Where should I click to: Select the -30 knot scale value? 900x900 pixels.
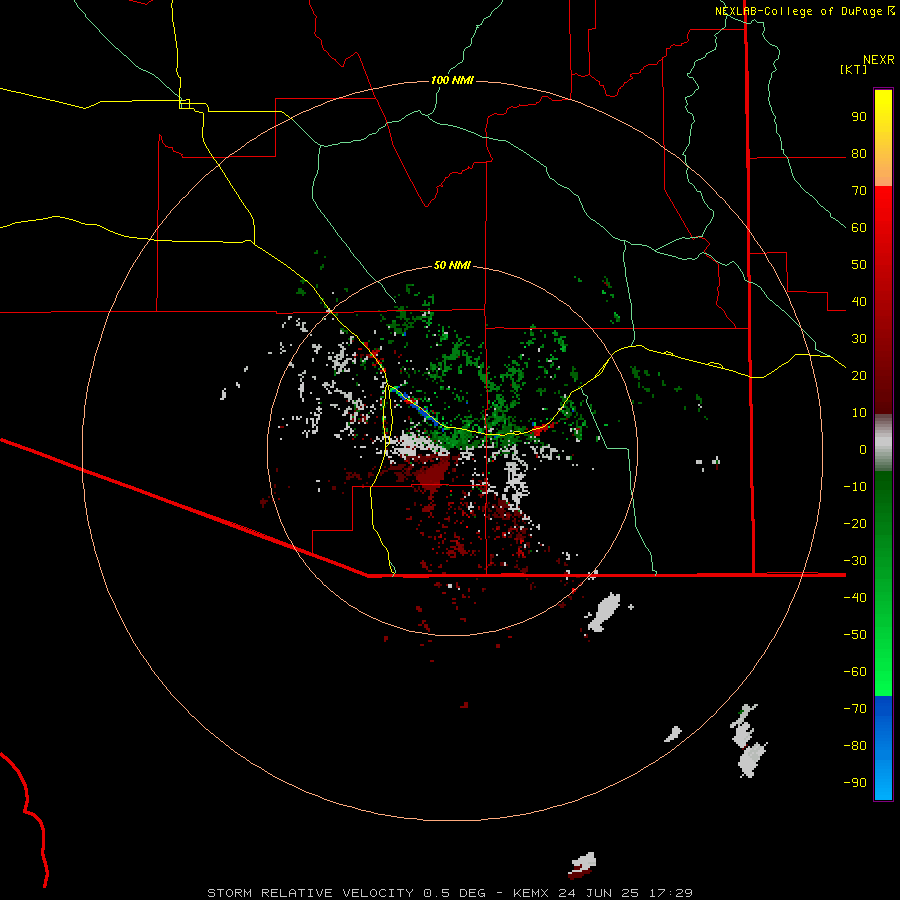coord(855,561)
